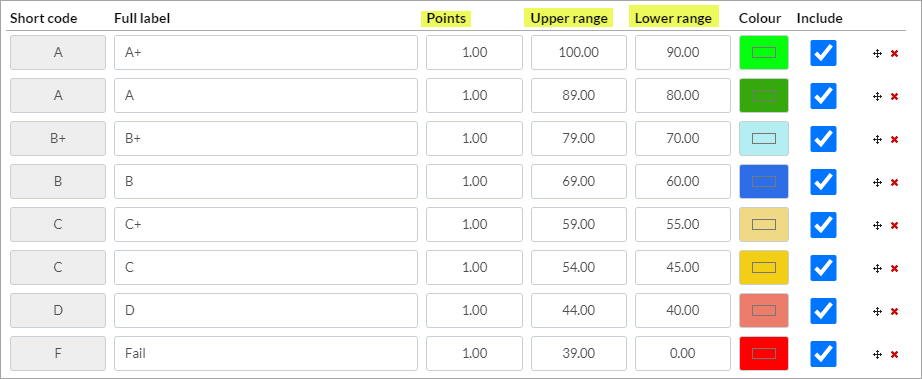The image size is (922, 379).
Task: Click the Upper range field showing 100.00
Action: point(579,53)
